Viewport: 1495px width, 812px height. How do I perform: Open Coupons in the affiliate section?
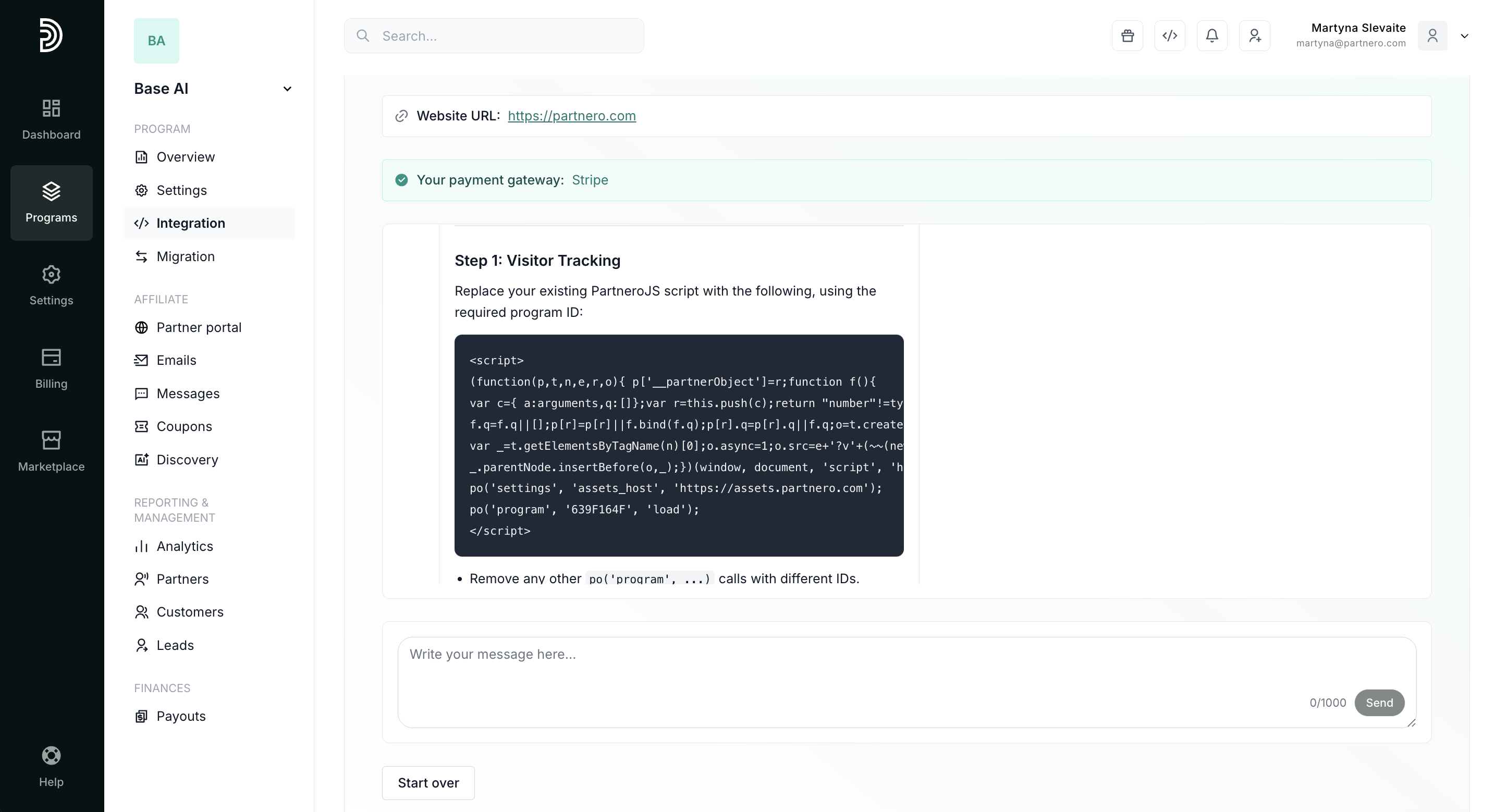click(184, 427)
